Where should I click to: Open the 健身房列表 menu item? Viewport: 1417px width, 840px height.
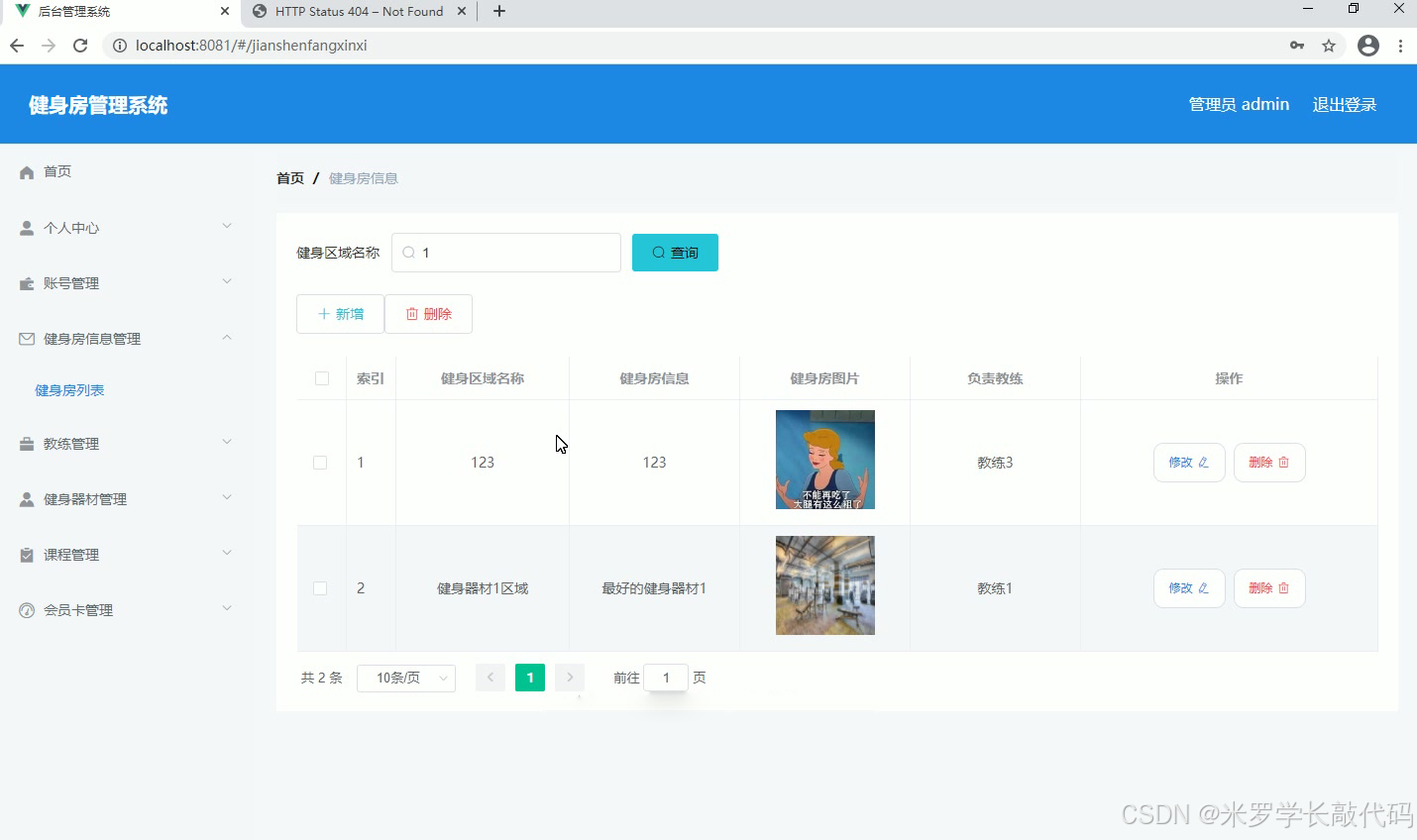coord(69,389)
